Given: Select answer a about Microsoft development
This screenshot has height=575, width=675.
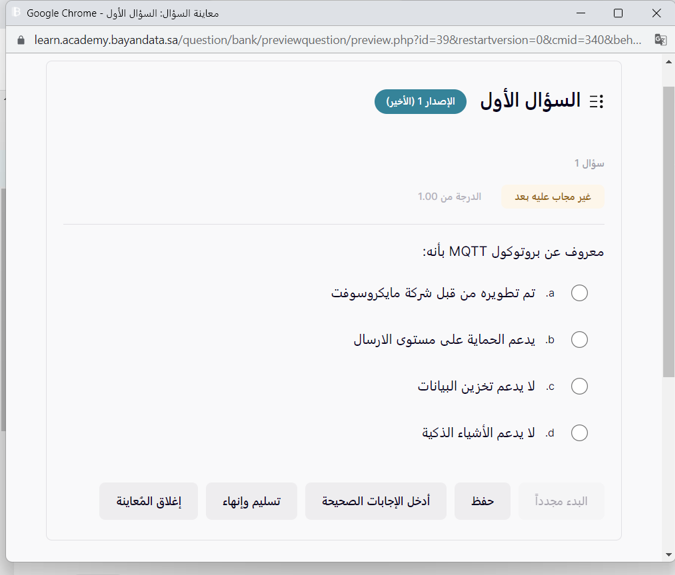Looking at the screenshot, I should point(579,293).
